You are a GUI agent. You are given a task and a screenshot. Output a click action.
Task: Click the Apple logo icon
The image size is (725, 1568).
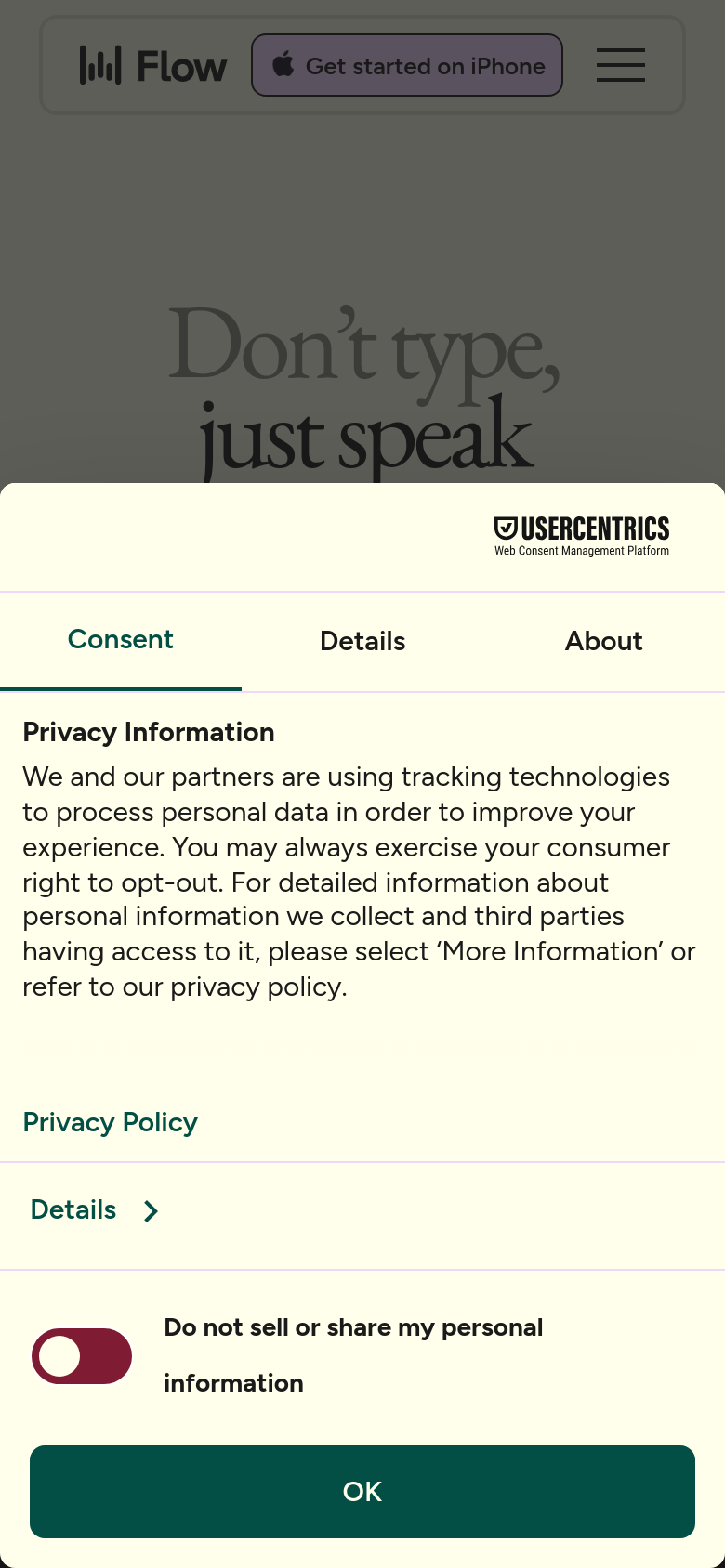[x=283, y=65]
